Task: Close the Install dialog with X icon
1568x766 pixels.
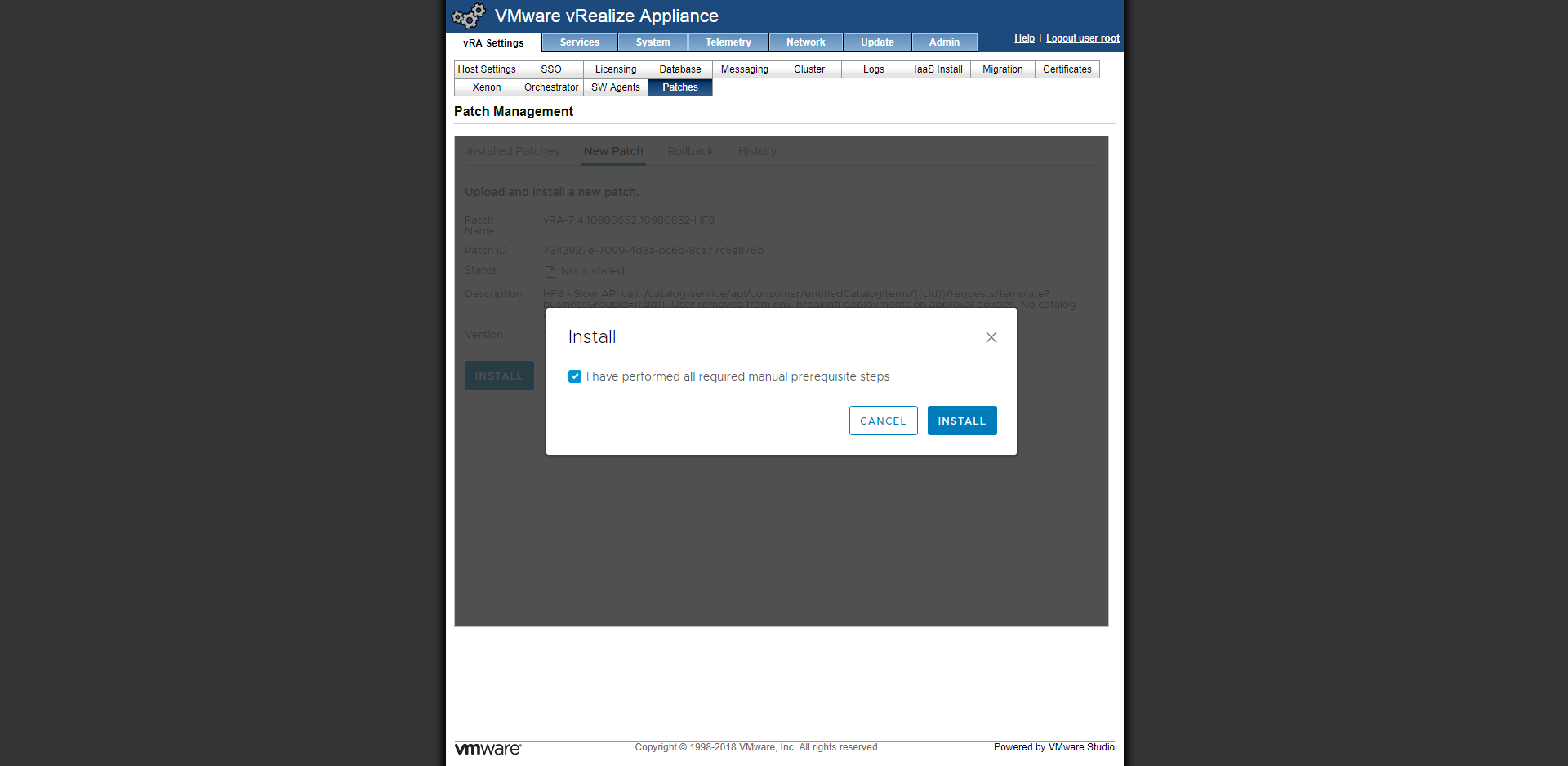Action: 991,337
